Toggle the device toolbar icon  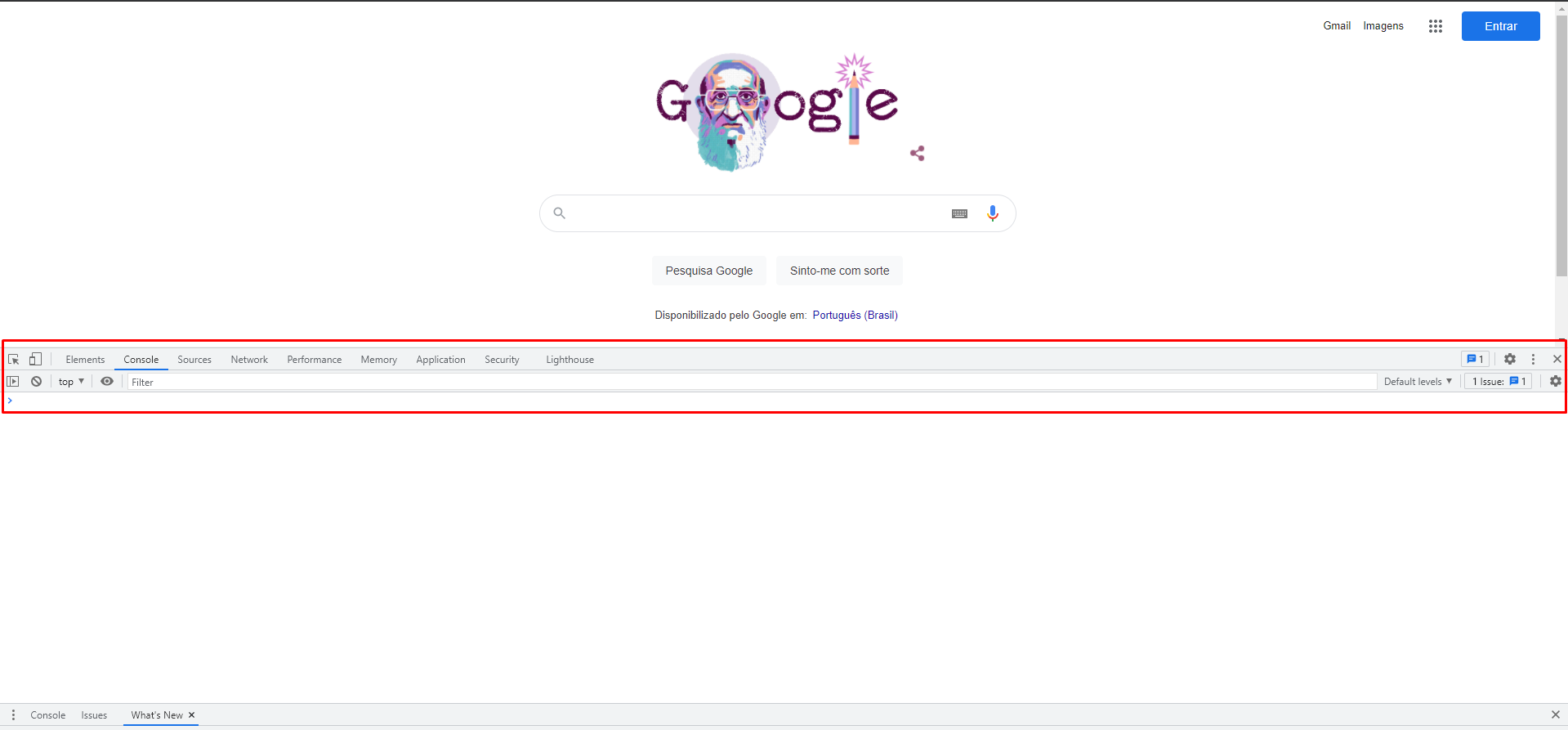tap(35, 359)
